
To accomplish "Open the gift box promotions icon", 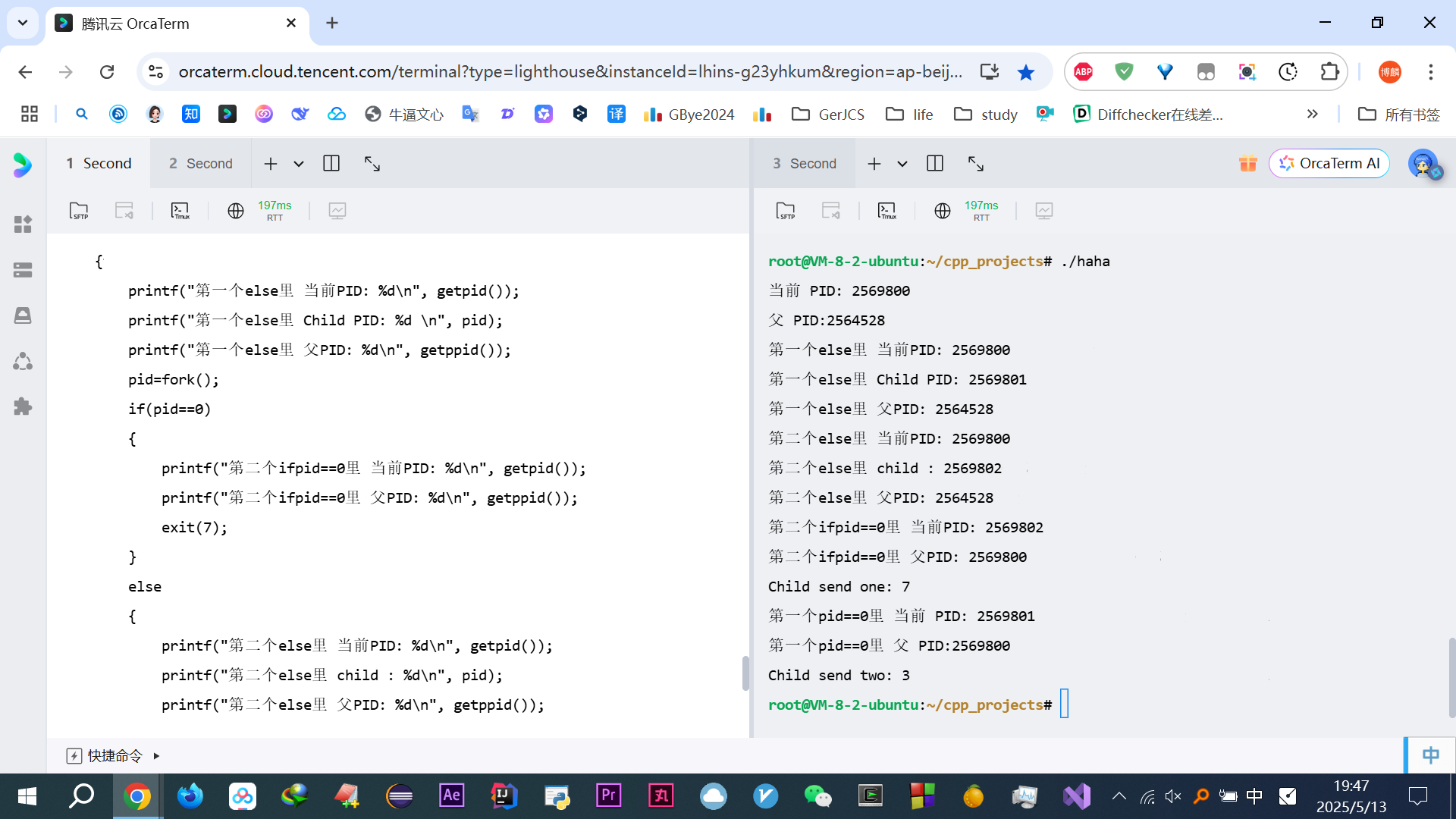I will pyautogui.click(x=1247, y=164).
